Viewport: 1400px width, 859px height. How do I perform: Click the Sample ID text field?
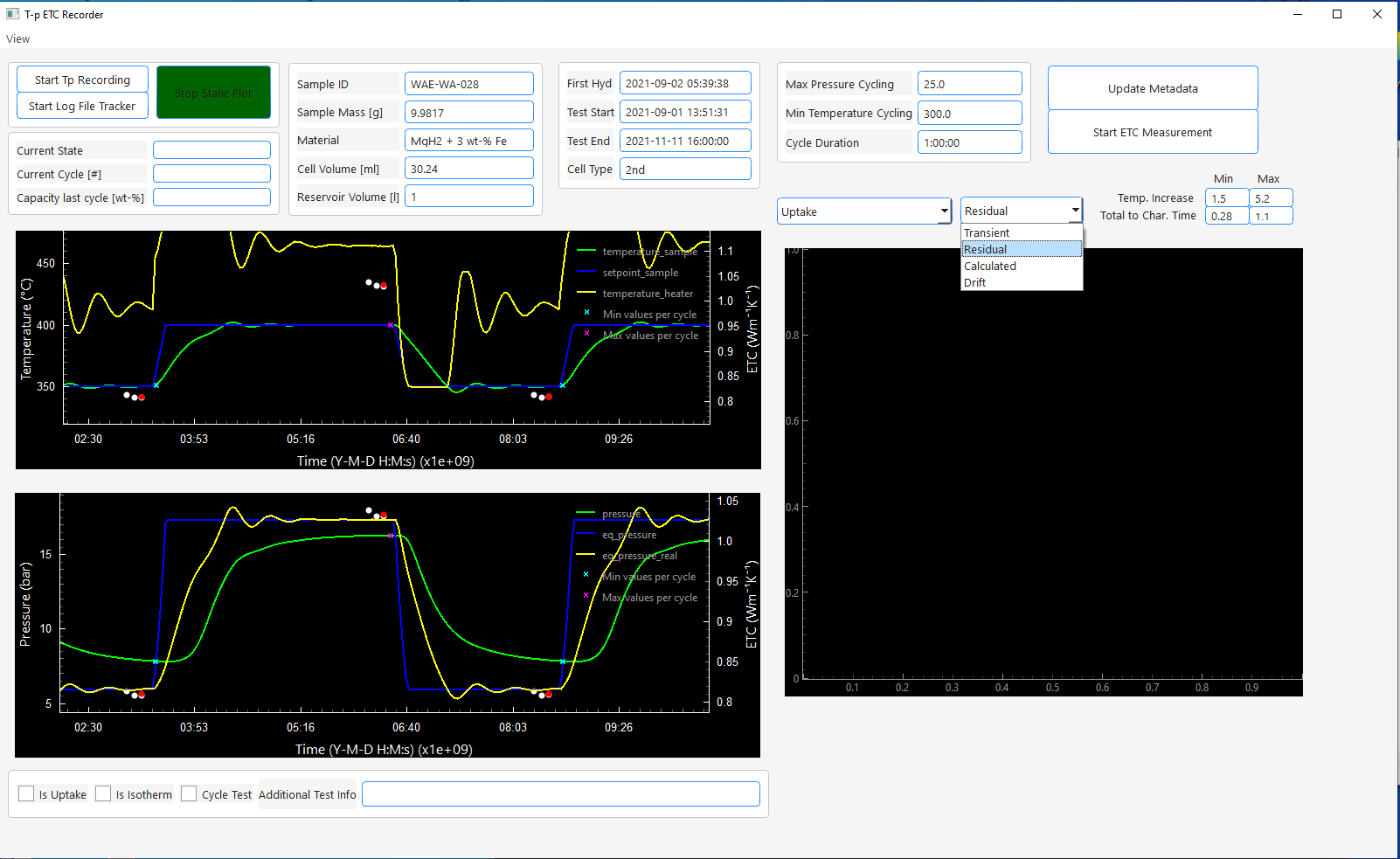(x=468, y=83)
